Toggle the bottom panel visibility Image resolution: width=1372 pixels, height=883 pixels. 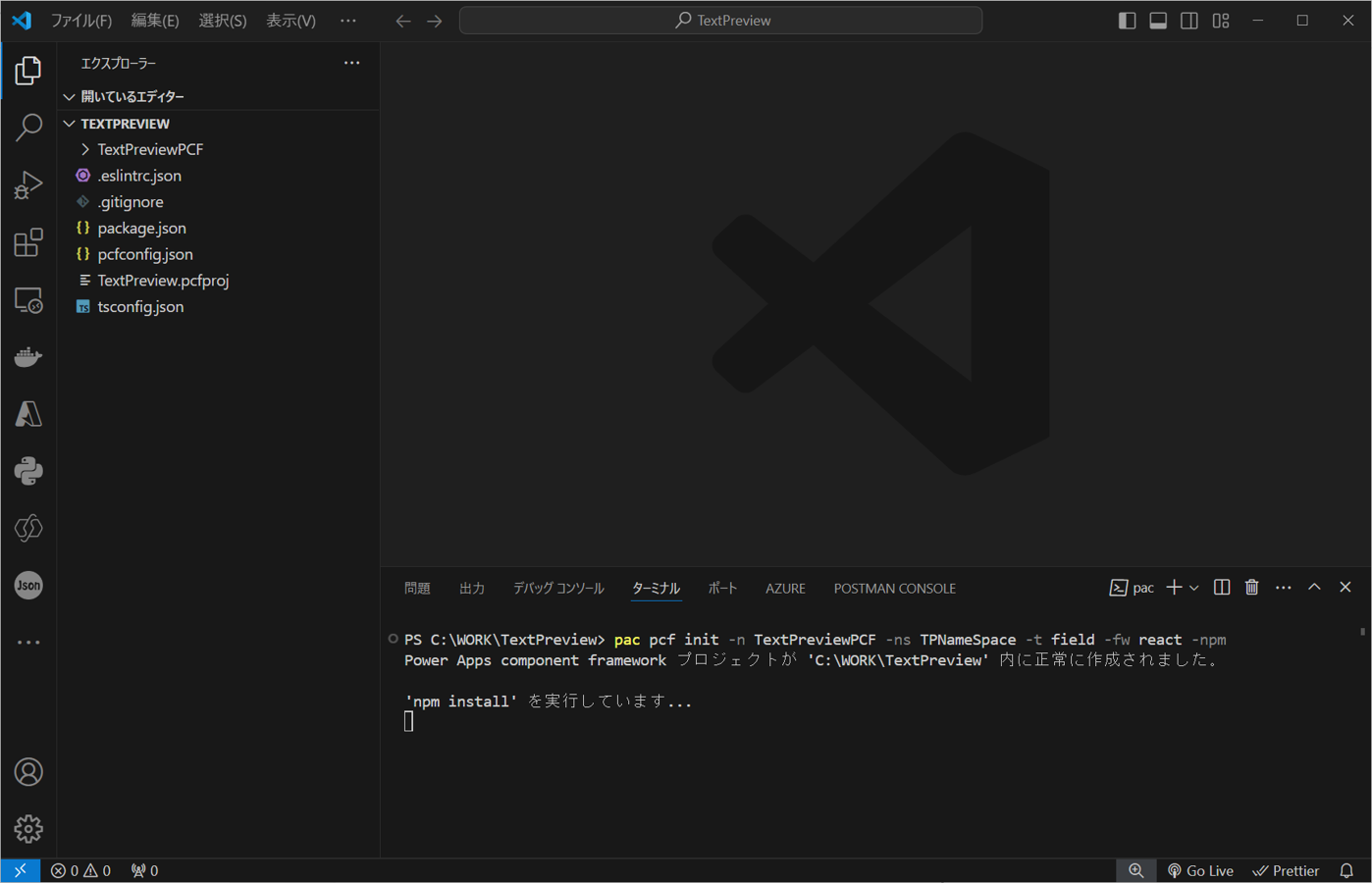pyautogui.click(x=1158, y=21)
